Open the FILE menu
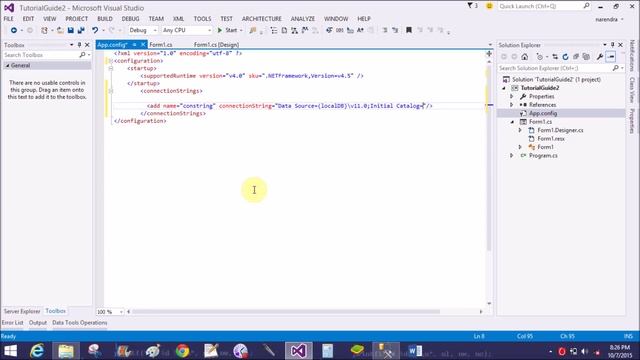 click(x=9, y=19)
